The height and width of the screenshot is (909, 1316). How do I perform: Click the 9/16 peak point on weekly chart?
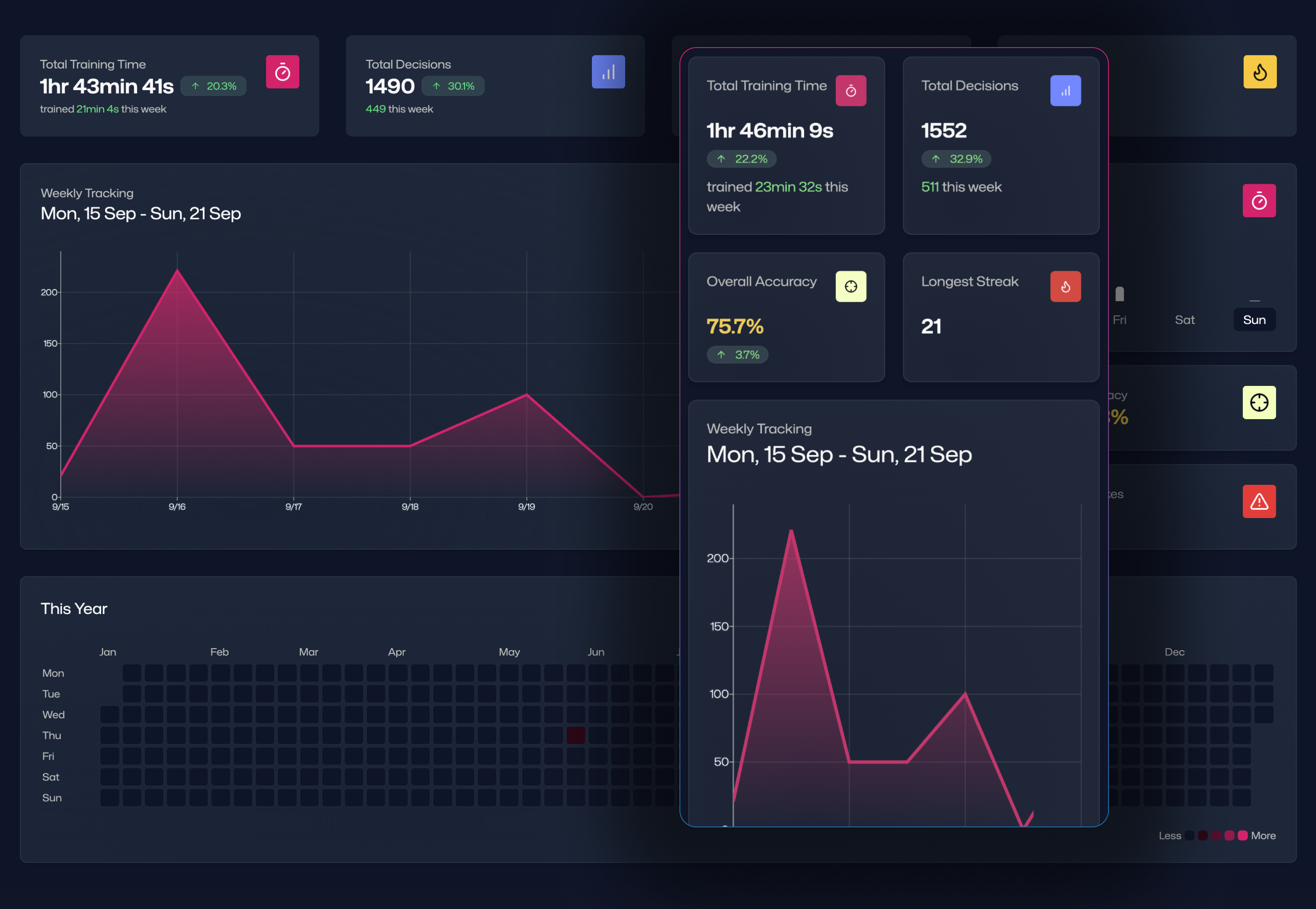177,270
